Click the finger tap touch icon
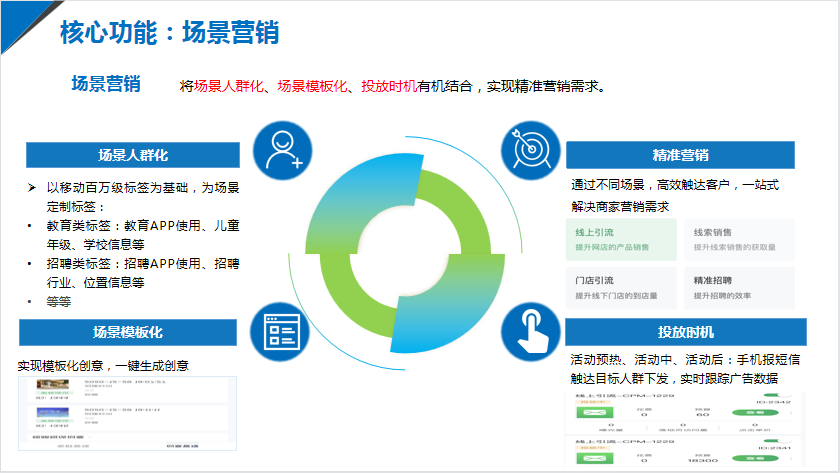Image resolution: width=840 pixels, height=473 pixels. [530, 332]
